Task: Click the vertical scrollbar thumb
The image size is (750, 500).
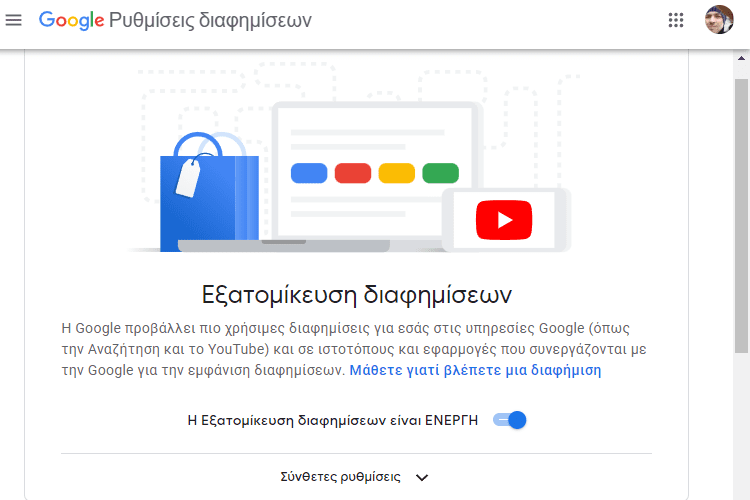Action: coord(741,216)
